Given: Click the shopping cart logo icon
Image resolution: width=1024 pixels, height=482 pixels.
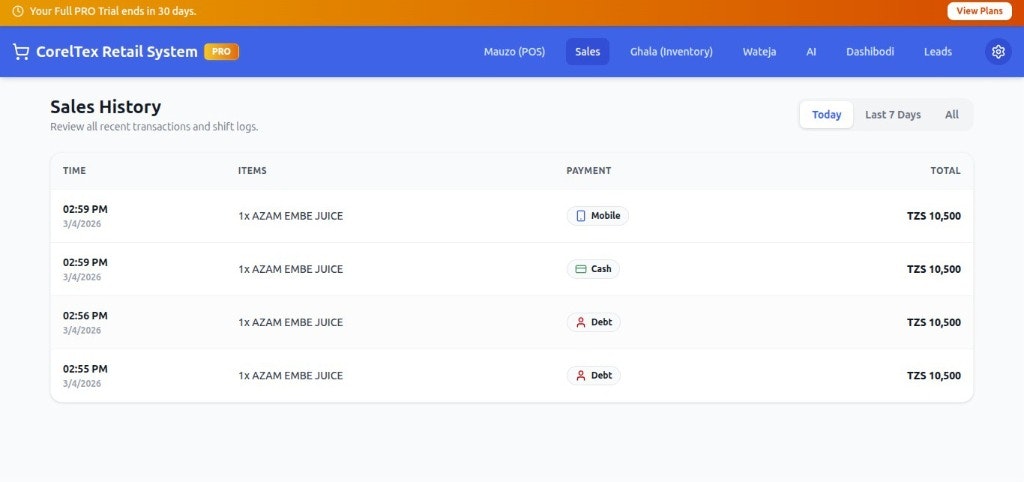Looking at the screenshot, I should click(x=21, y=52).
